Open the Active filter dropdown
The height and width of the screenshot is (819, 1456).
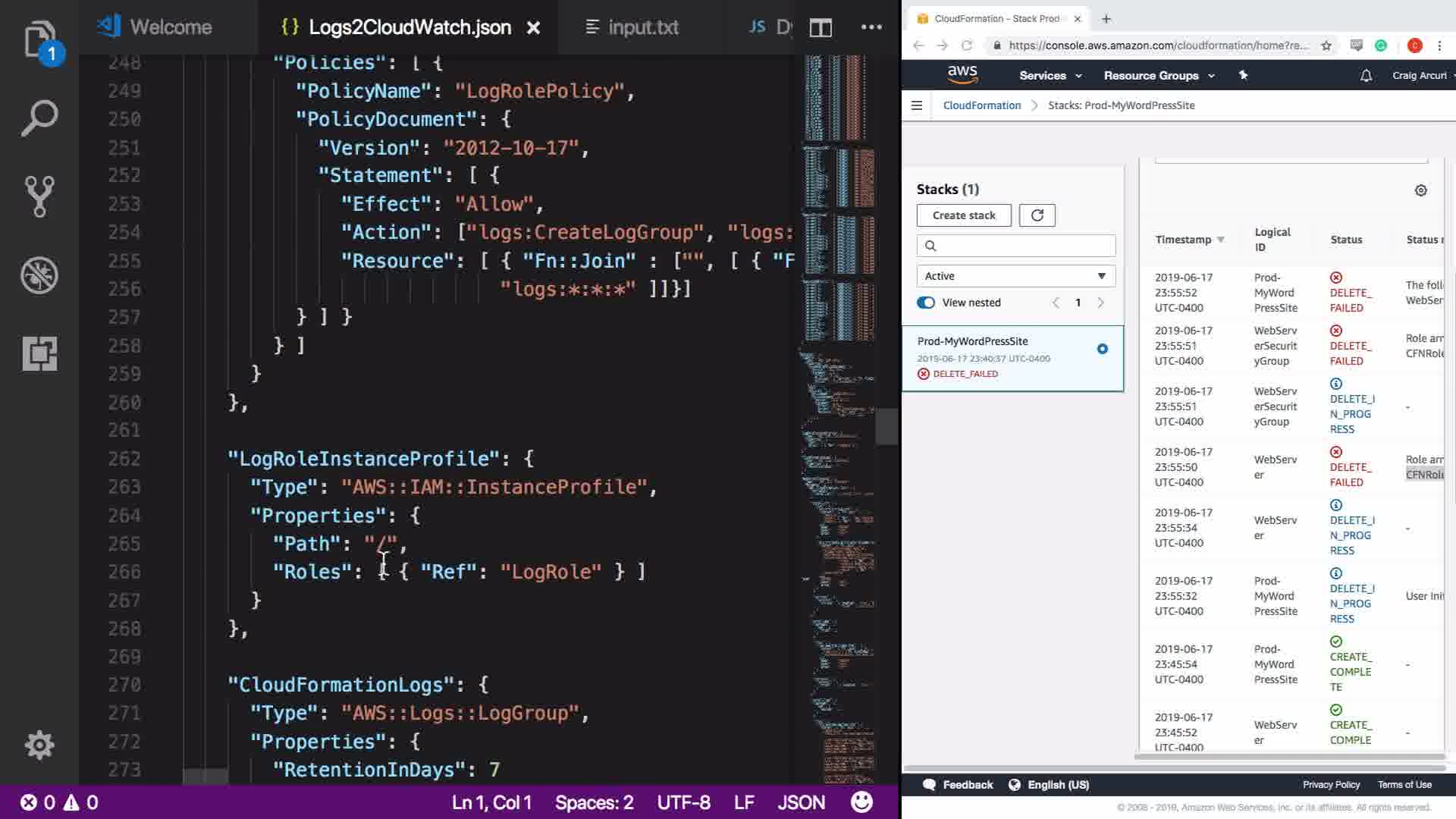pyautogui.click(x=1015, y=276)
